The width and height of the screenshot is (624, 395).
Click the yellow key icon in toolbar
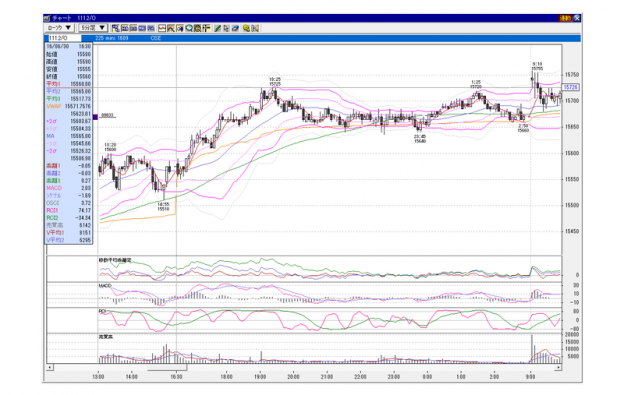246,28
